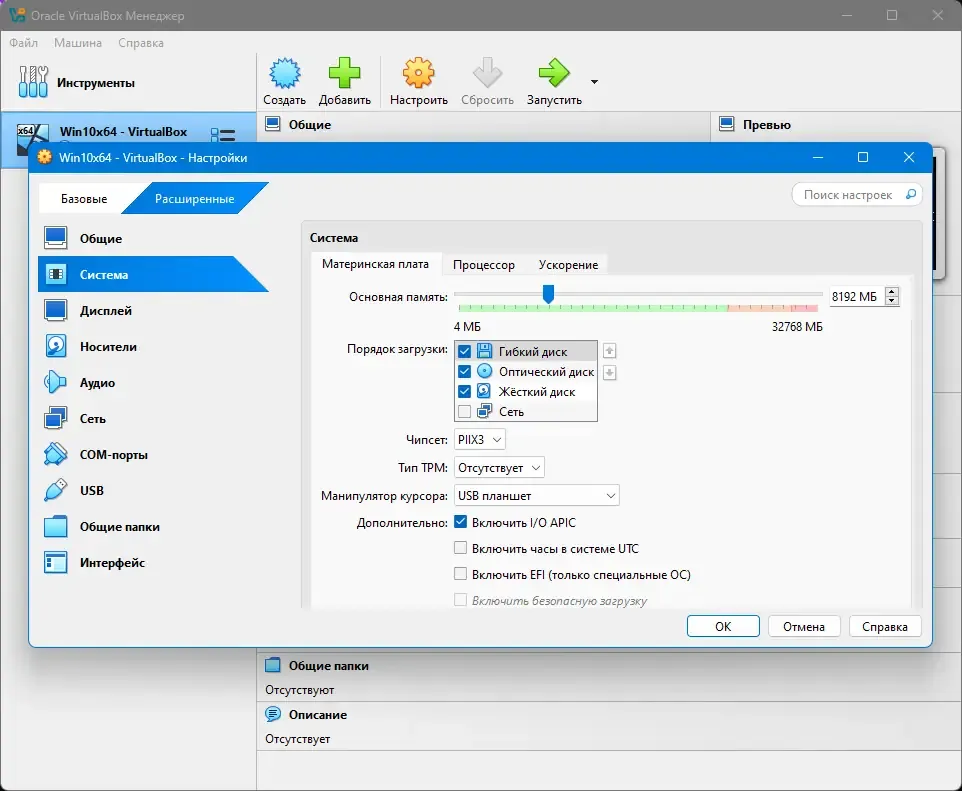Click the memory slider handle
962x791 pixels.
pos(548,294)
